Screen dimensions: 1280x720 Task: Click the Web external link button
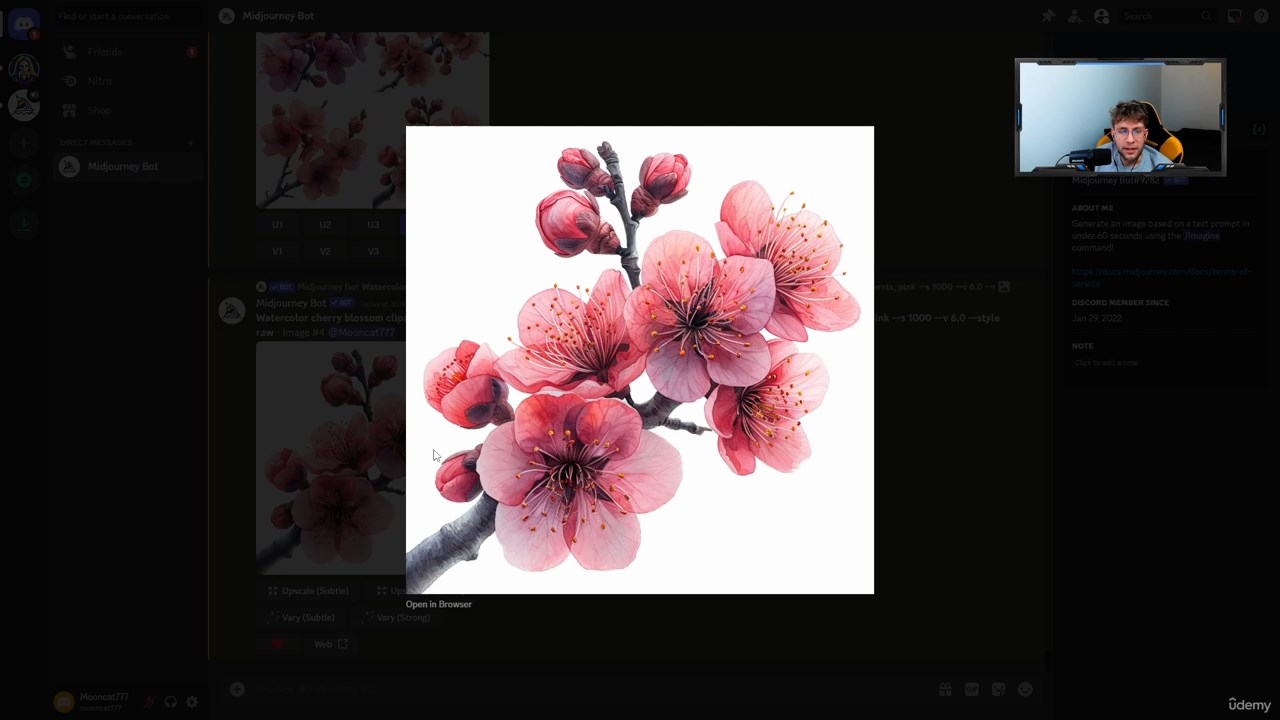331,644
